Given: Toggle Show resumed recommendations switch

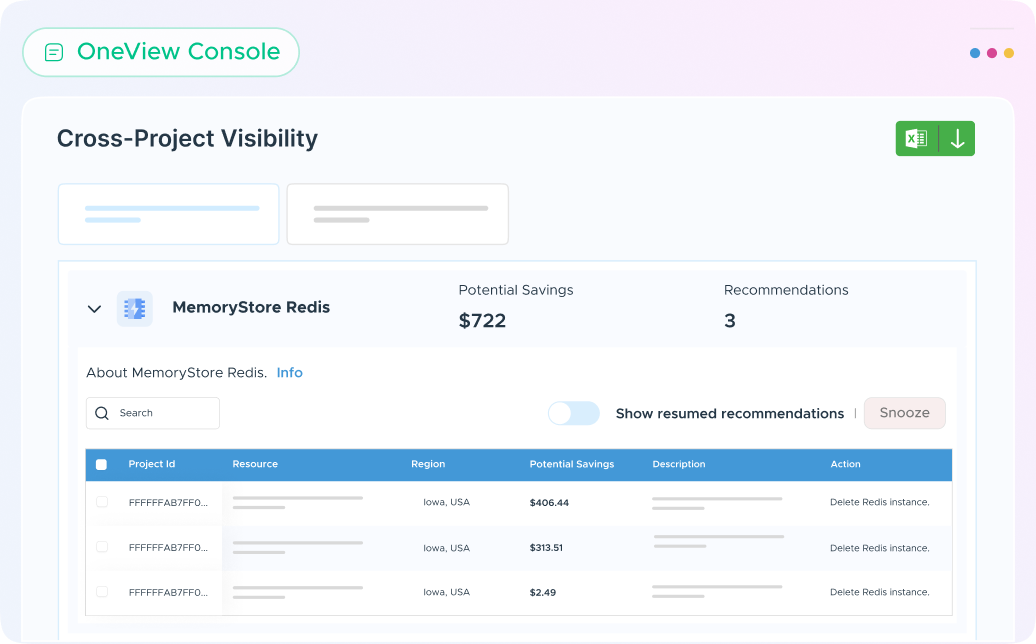Looking at the screenshot, I should [573, 413].
